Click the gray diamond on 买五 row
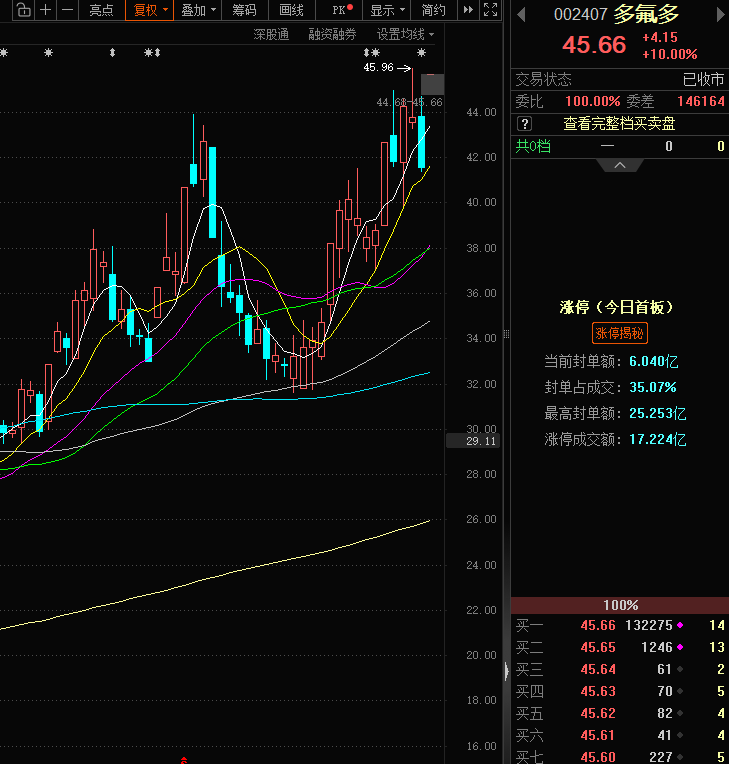The image size is (729, 764). [x=680, y=713]
